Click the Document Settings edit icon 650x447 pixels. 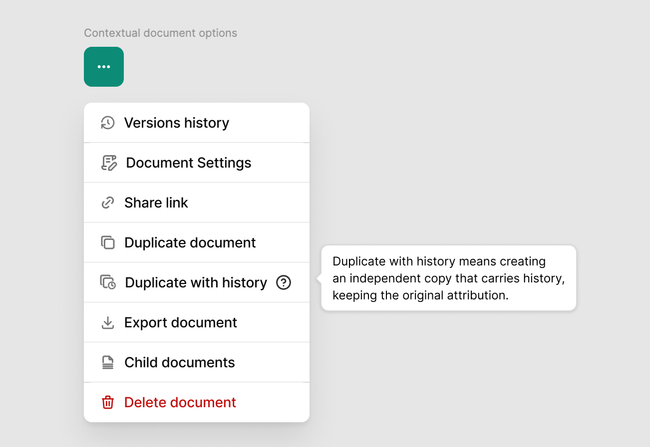[x=109, y=163]
